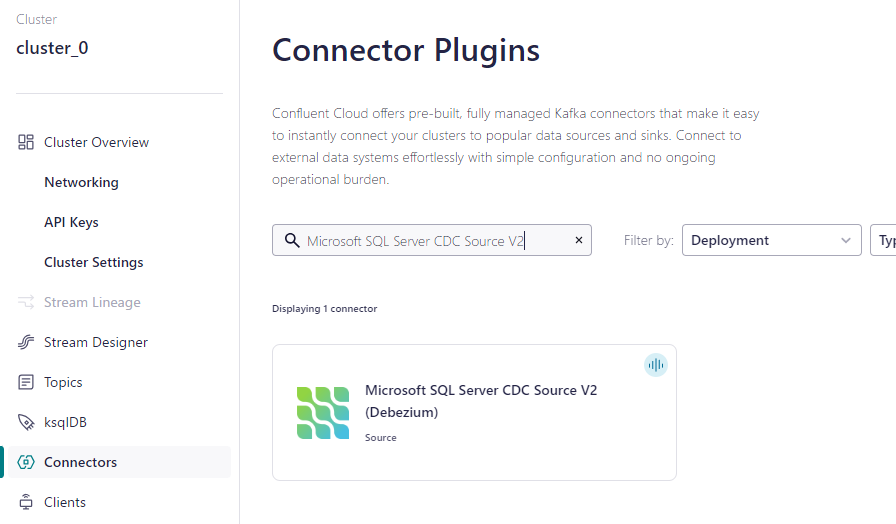Click the Topics list icon
This screenshot has width=896, height=524.
(x=26, y=382)
